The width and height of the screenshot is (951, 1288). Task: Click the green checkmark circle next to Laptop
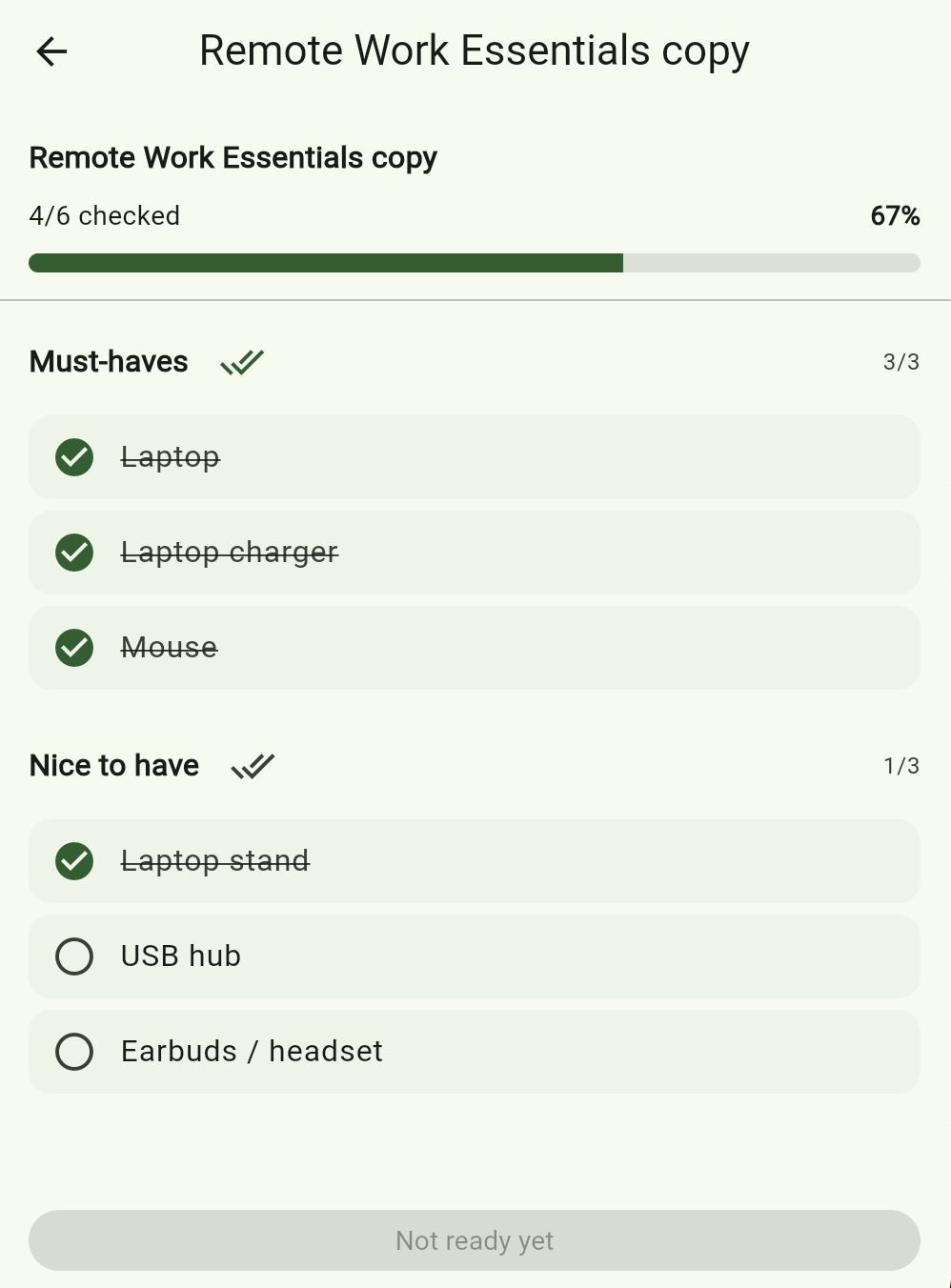pos(74,457)
